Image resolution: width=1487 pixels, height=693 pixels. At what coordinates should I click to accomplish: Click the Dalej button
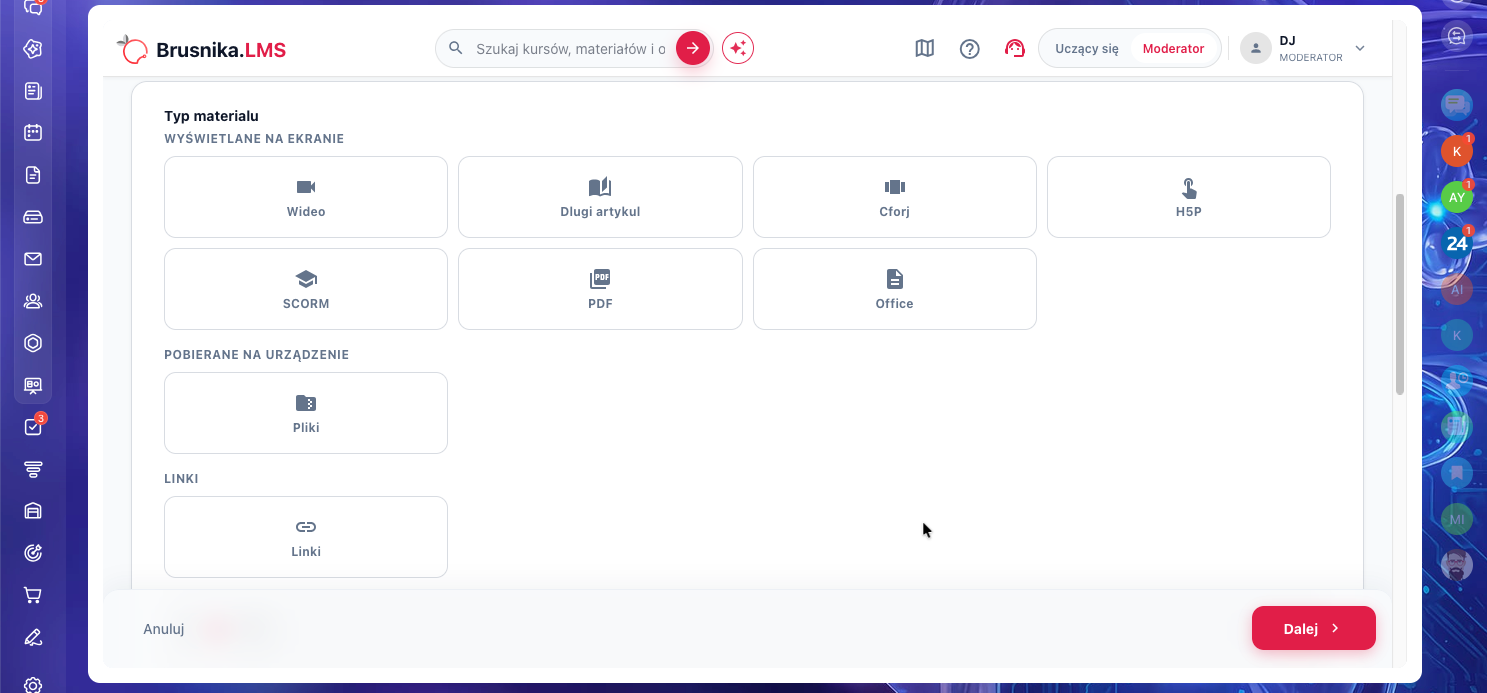click(x=1314, y=628)
